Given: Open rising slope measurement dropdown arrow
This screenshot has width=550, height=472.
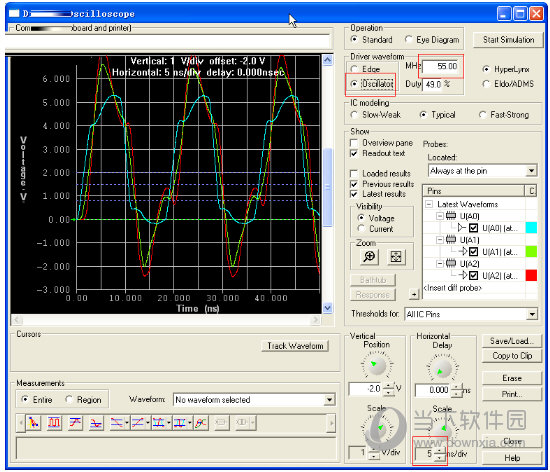Looking at the screenshot, I should point(148,423).
